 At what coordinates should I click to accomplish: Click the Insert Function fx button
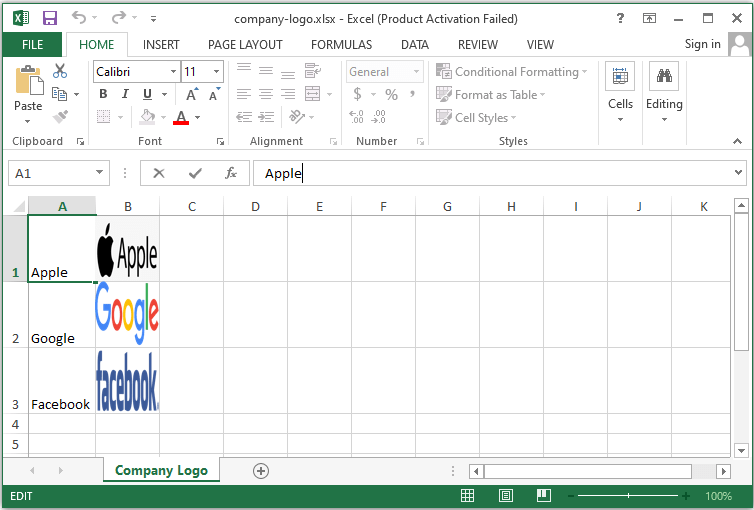tap(231, 173)
